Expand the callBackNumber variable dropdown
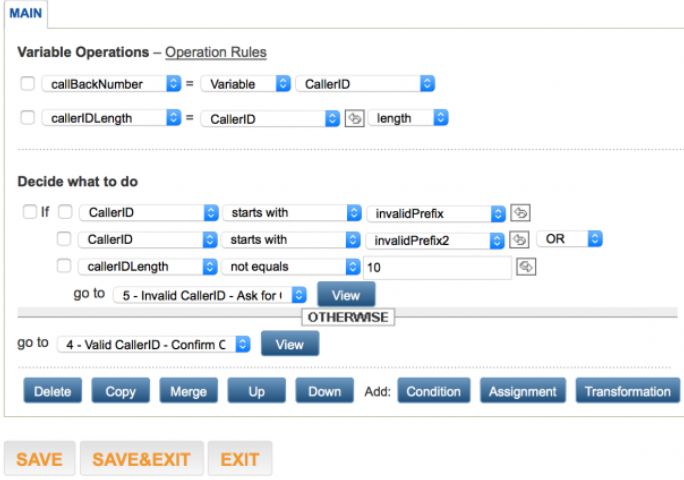Viewport: 684px width, 480px height. coord(111,84)
